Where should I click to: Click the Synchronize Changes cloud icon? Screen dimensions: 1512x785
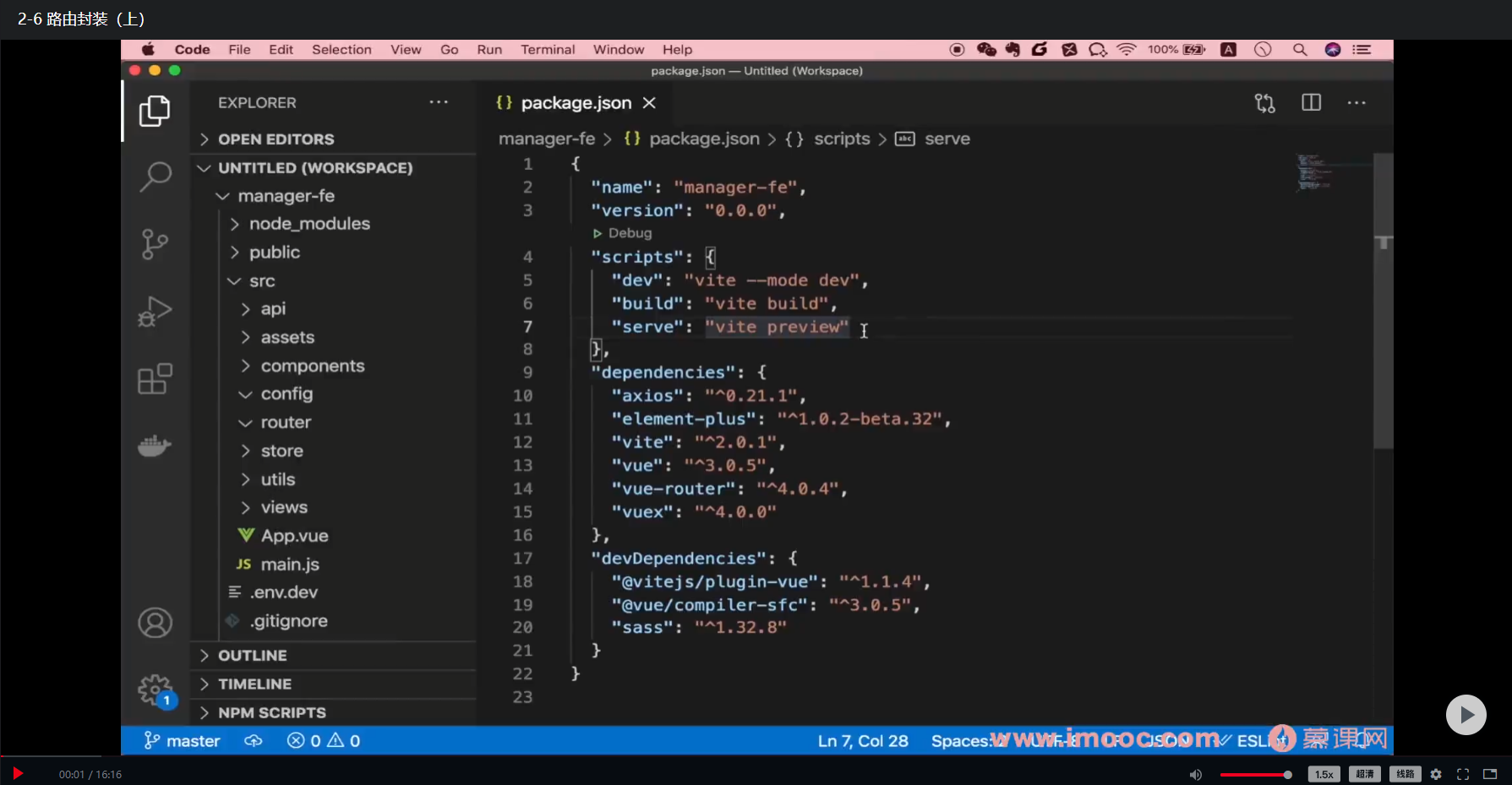(x=253, y=741)
